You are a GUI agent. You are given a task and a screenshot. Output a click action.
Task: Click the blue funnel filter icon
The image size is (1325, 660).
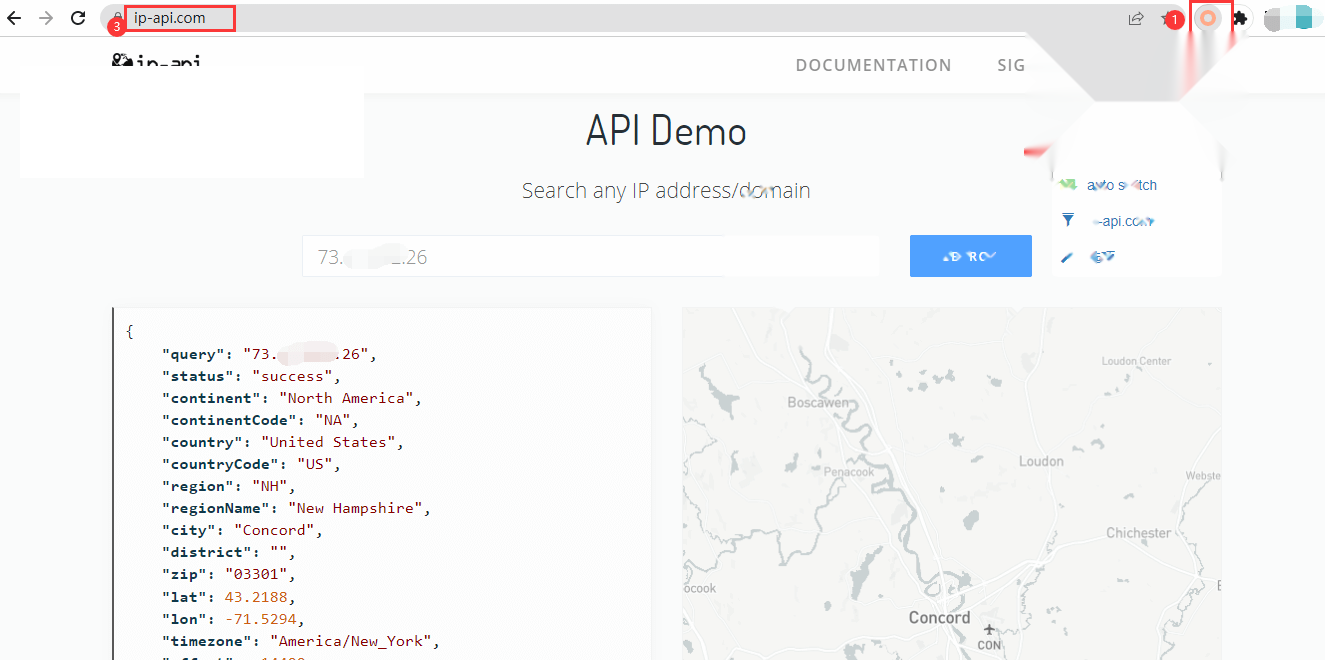(1068, 220)
